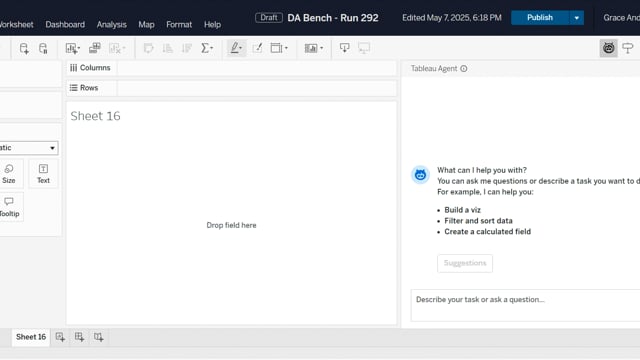Click the Tooltip marks card button
The width and height of the screenshot is (640, 360).
pos(9,207)
